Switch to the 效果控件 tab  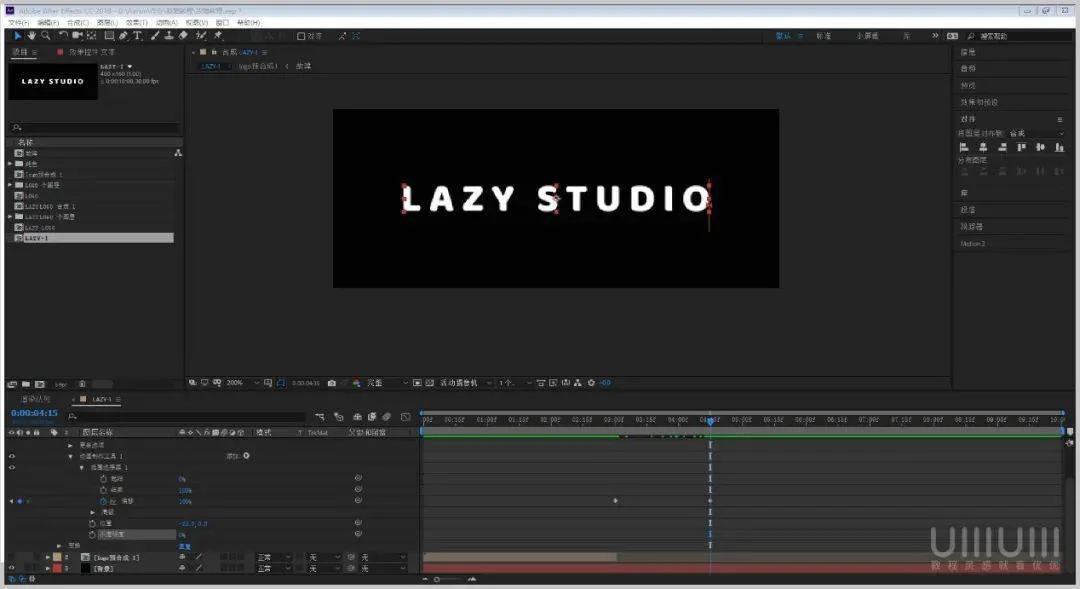pos(92,52)
